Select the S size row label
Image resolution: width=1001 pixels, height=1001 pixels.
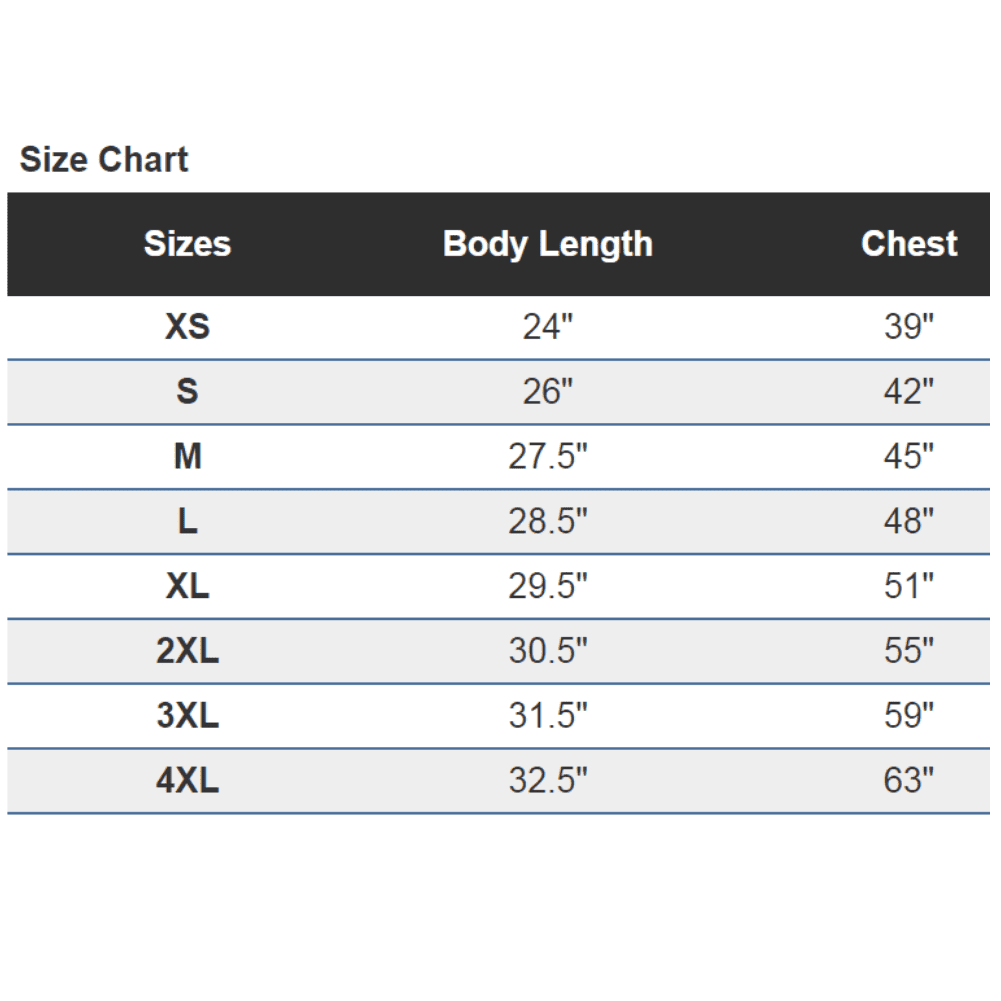click(187, 392)
